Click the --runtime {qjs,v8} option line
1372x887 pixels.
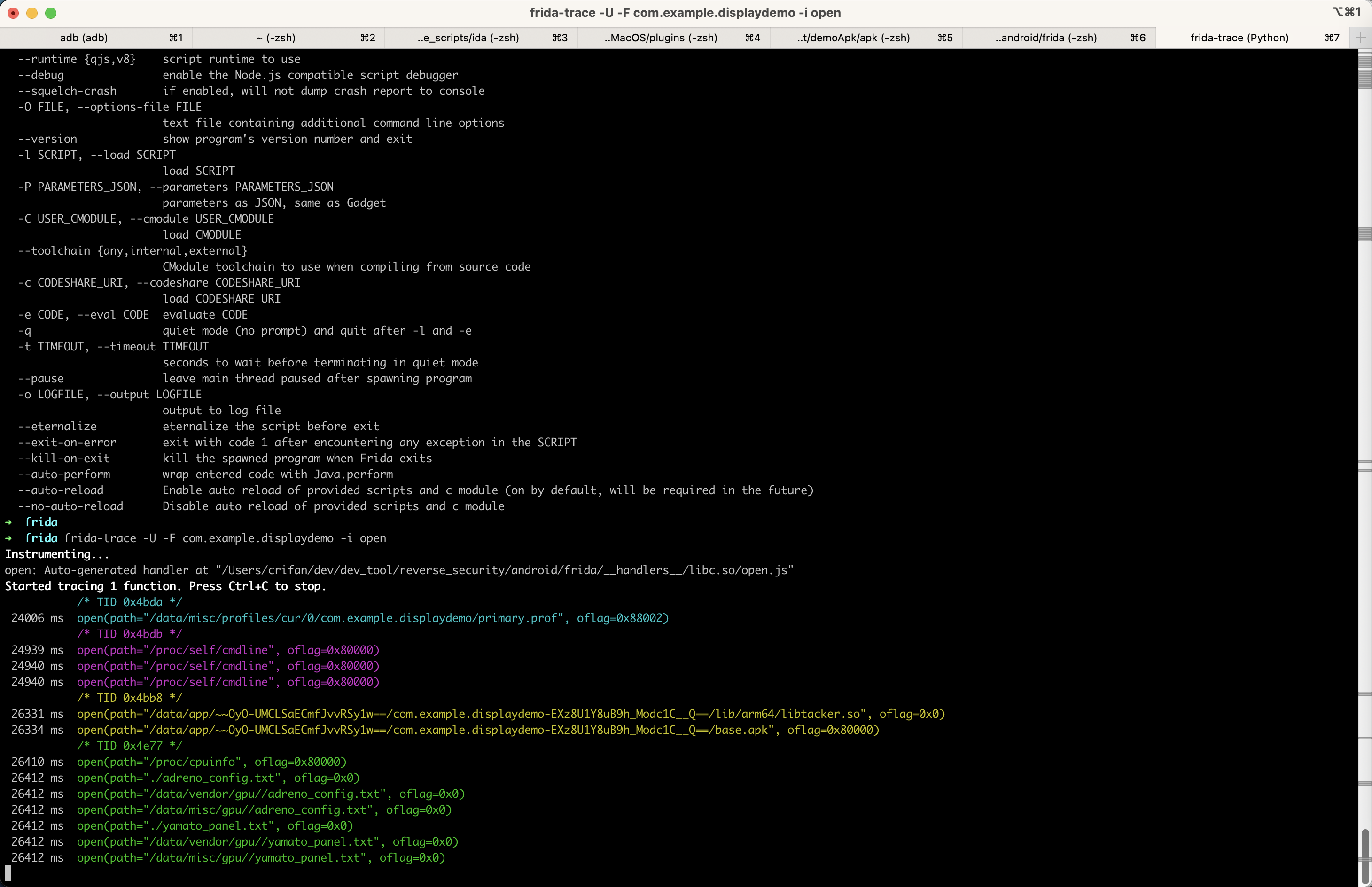159,59
